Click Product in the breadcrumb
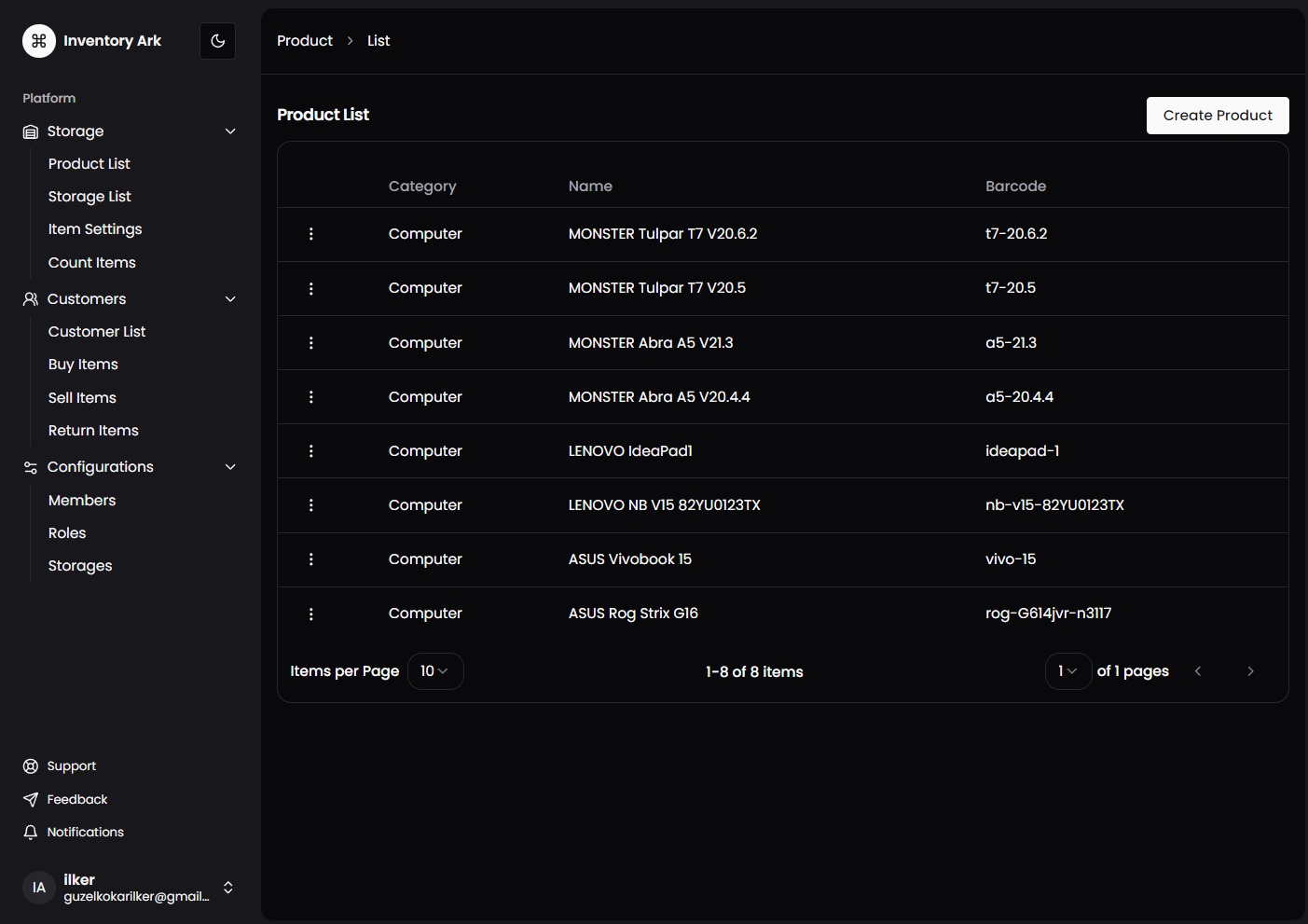The height and width of the screenshot is (924, 1308). (x=305, y=41)
